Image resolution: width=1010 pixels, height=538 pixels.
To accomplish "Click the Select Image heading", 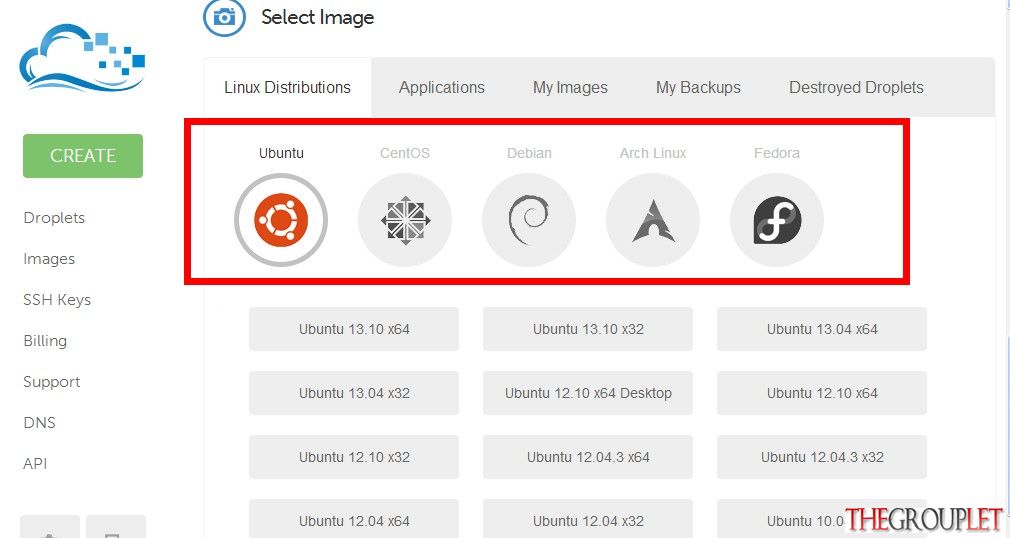I will (318, 17).
